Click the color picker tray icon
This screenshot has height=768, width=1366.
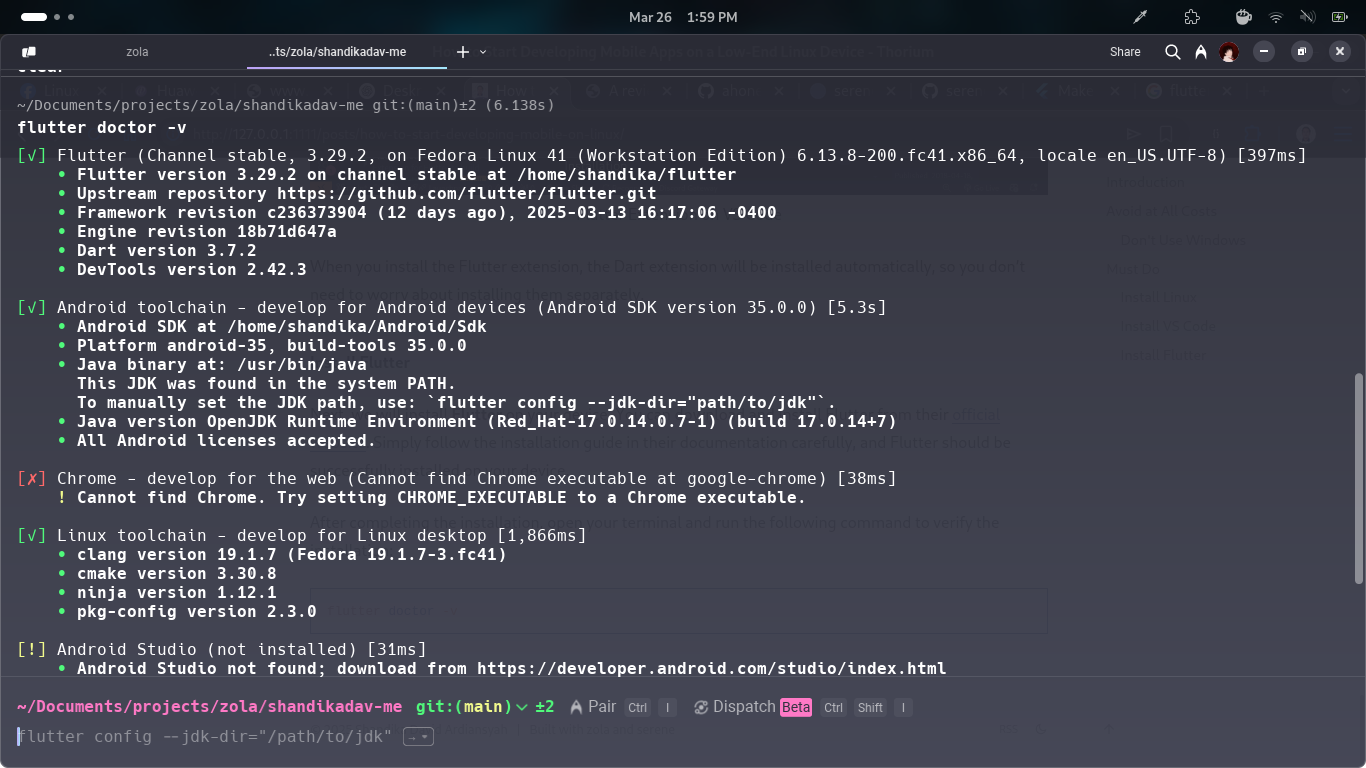(1139, 17)
